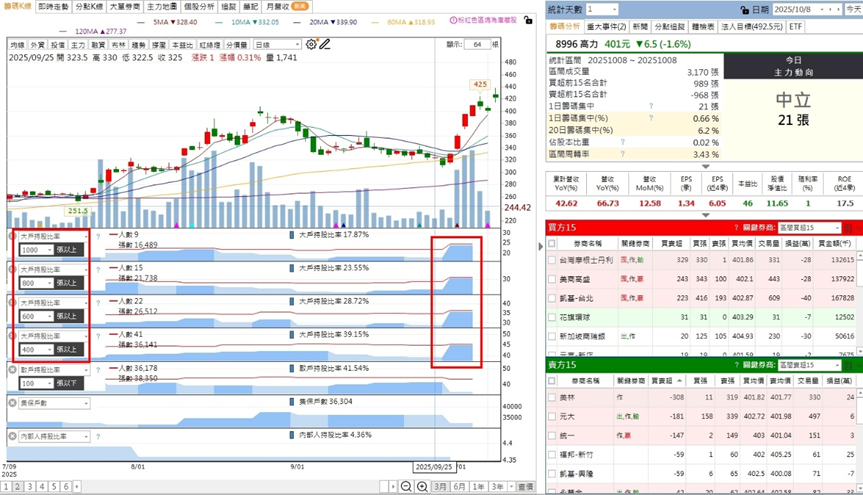
Task: Go to previous date with left arrow
Action: (x=829, y=9)
